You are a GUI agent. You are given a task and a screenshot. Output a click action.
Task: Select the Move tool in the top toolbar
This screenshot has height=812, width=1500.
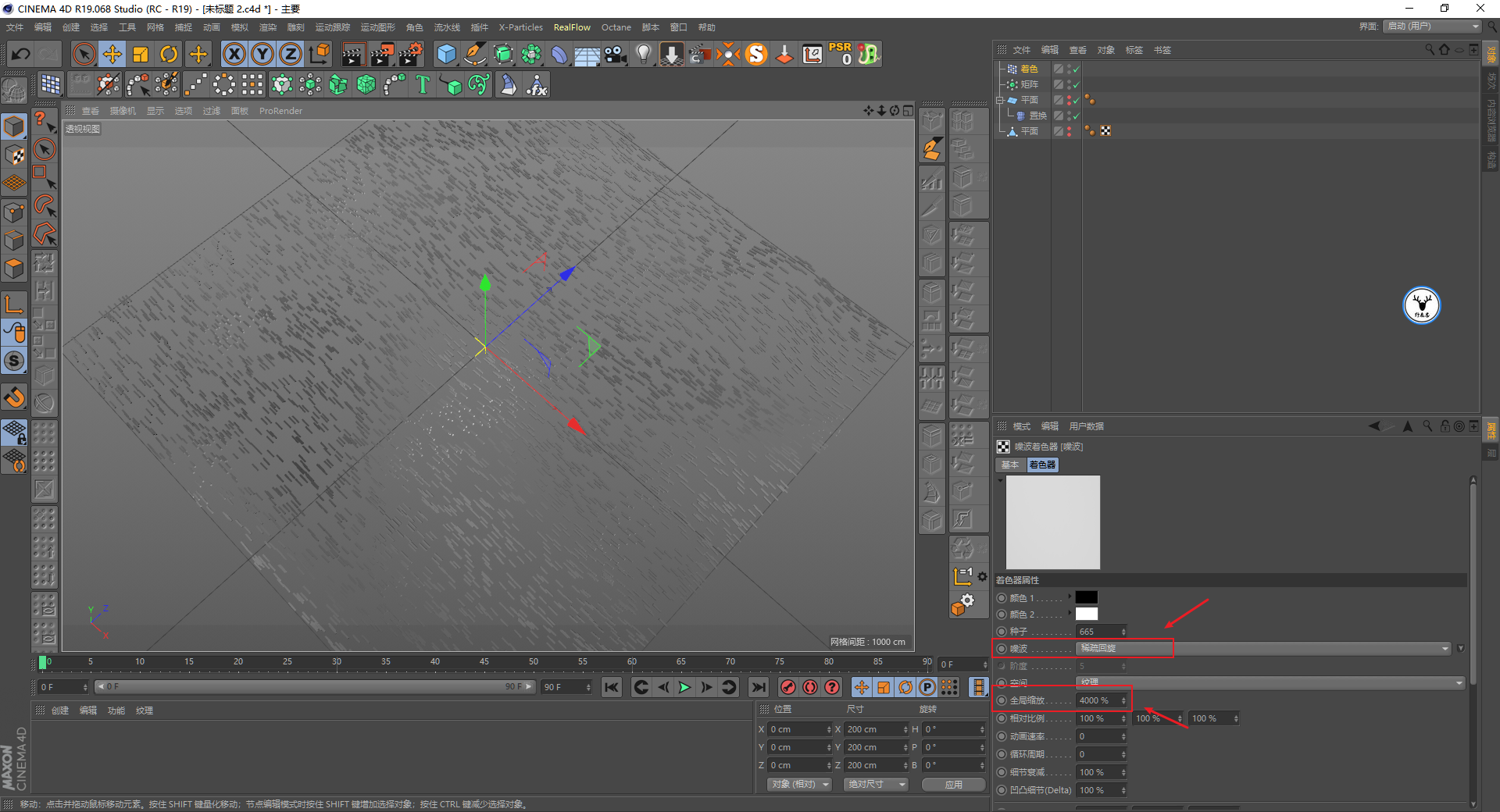112,54
